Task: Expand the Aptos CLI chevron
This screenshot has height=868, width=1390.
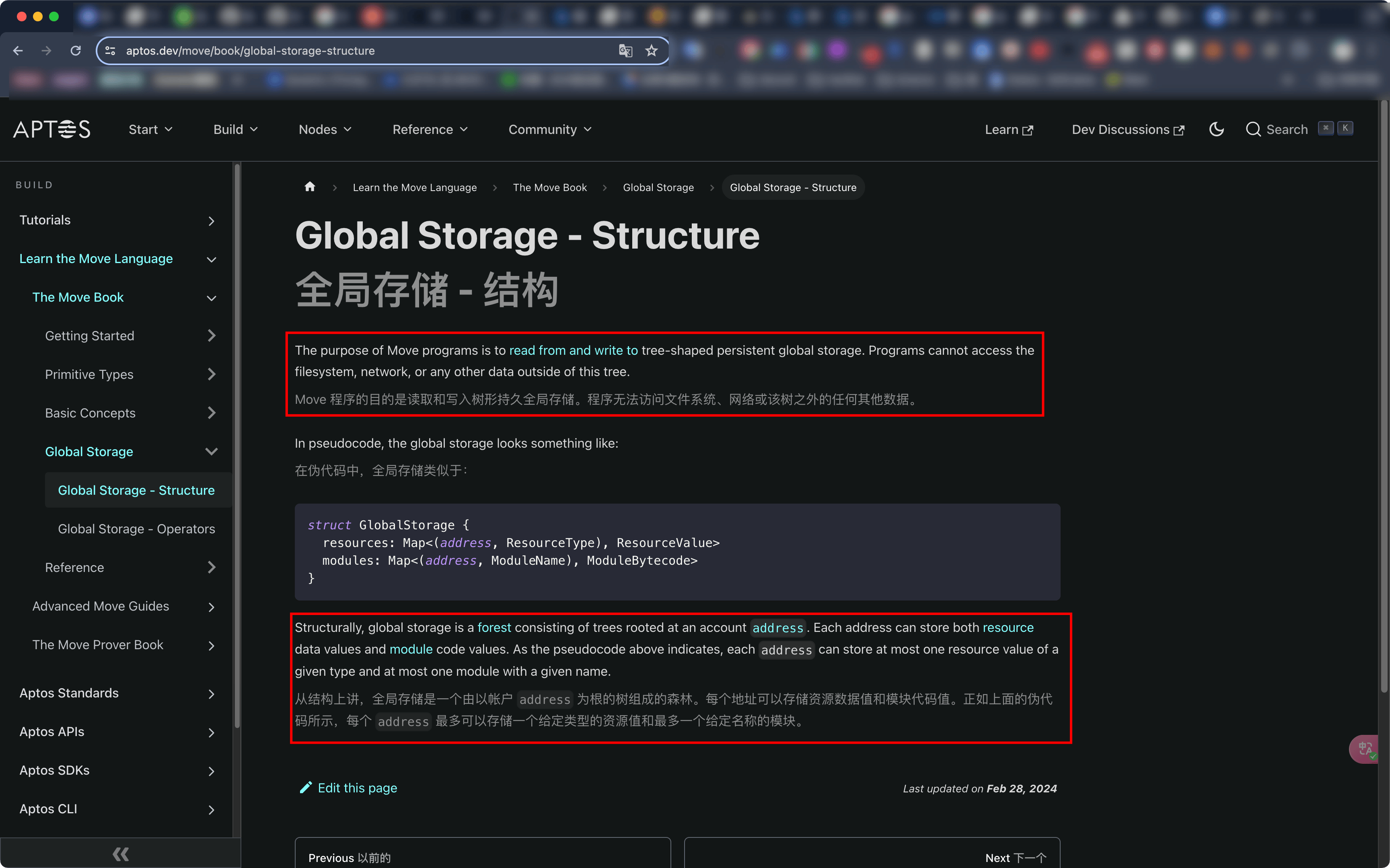Action: coord(211,809)
